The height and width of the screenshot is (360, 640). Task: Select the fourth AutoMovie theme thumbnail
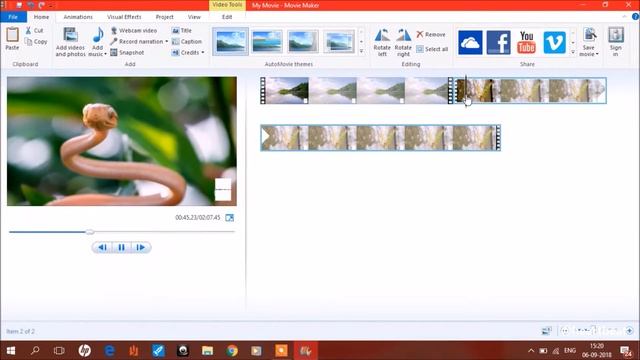pos(339,41)
